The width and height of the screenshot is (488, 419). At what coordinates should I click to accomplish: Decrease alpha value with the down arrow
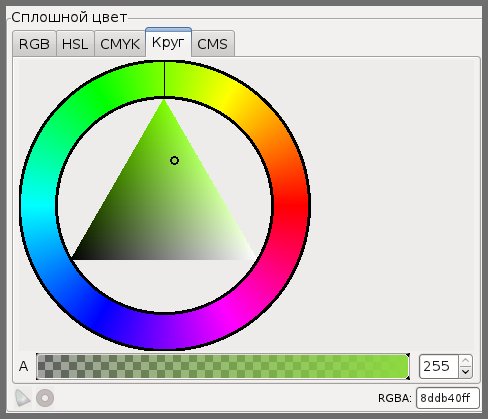pyautogui.click(x=465, y=372)
